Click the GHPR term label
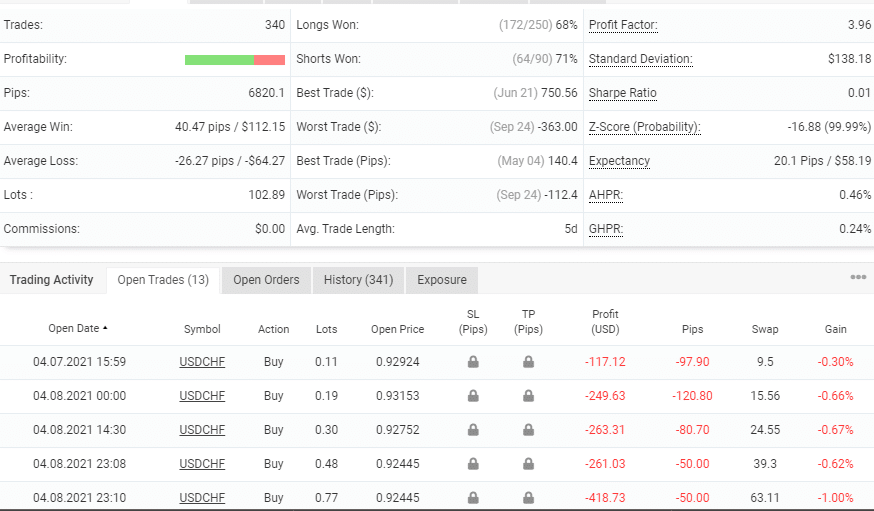The height and width of the screenshot is (511, 874). [x=606, y=229]
